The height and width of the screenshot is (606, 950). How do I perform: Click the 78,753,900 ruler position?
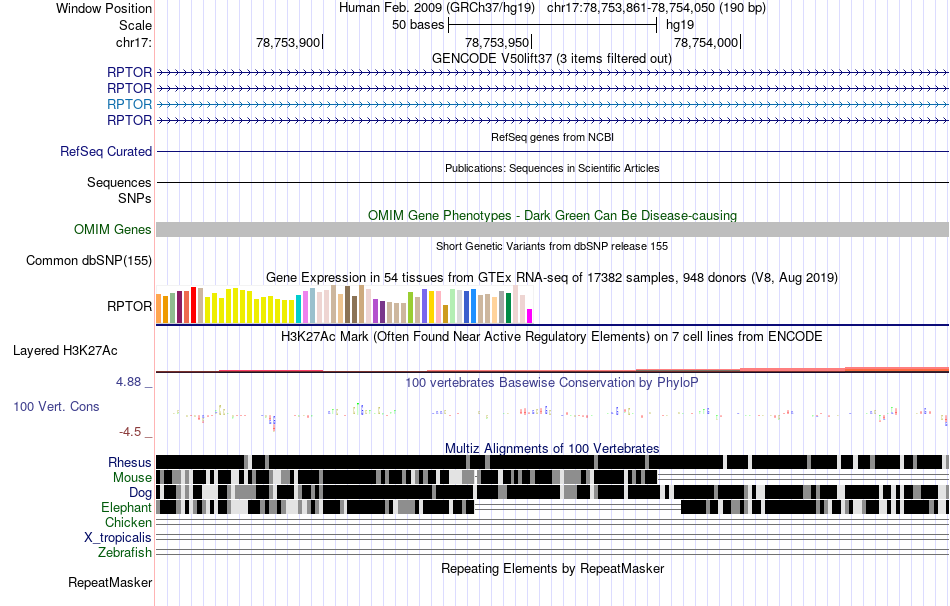[288, 42]
